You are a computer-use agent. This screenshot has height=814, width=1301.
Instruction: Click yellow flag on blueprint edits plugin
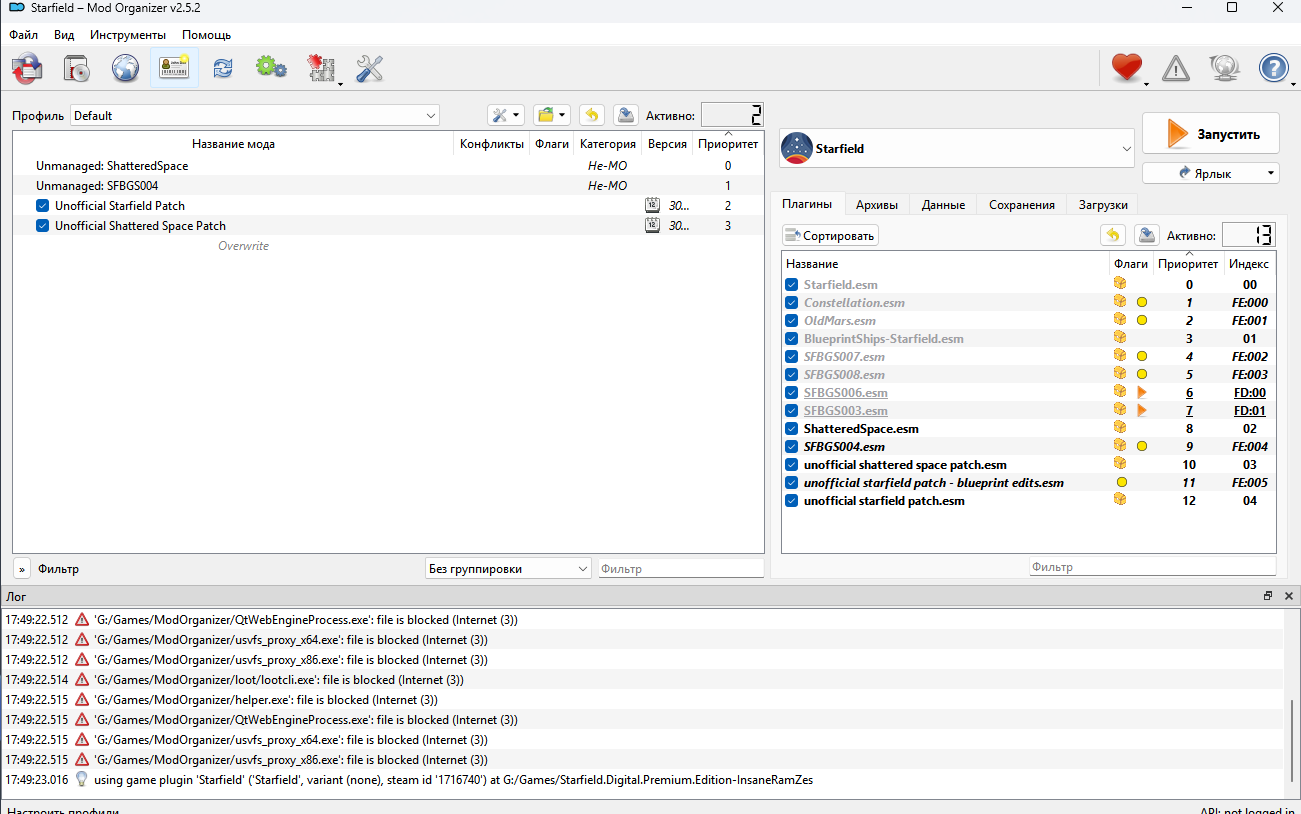1121,483
